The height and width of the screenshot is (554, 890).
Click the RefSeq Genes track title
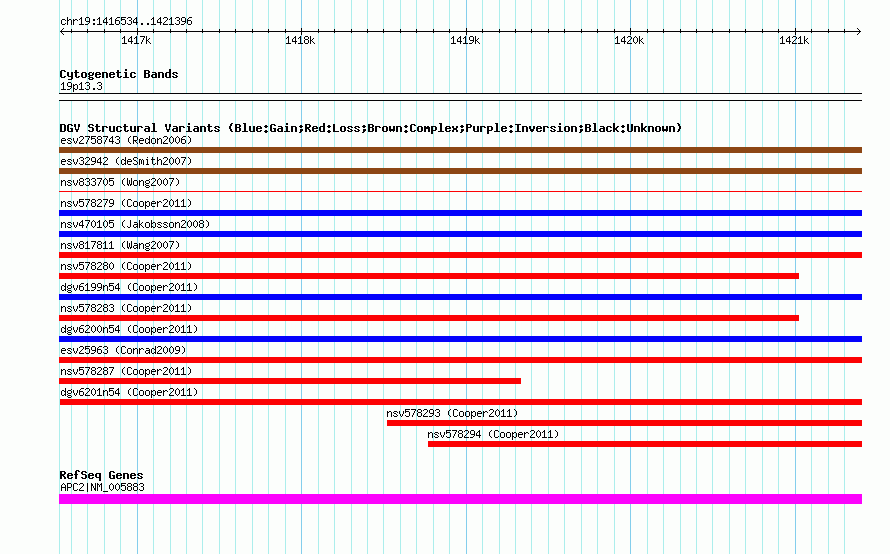[102, 475]
